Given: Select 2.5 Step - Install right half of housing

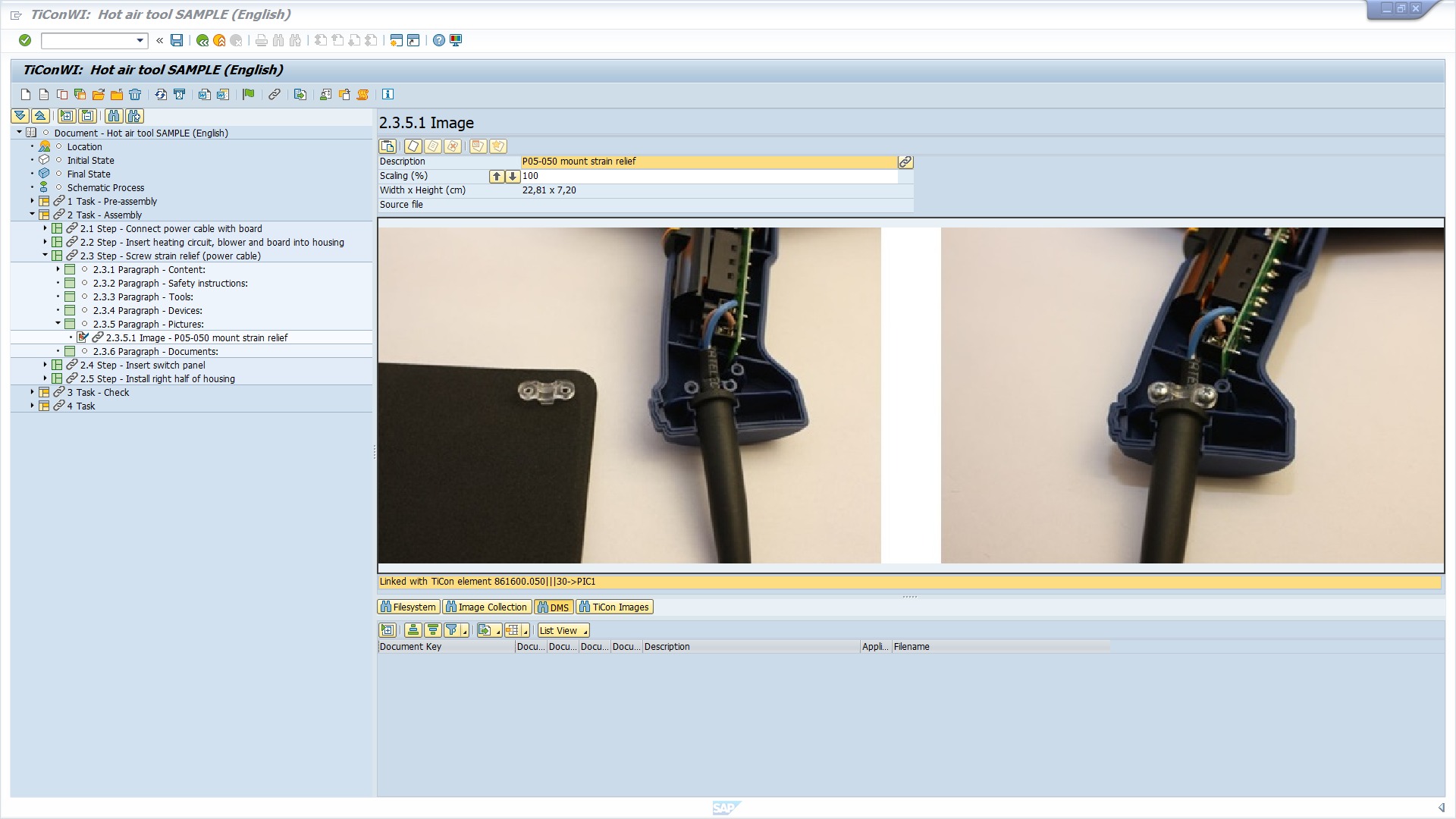Looking at the screenshot, I should point(158,379).
